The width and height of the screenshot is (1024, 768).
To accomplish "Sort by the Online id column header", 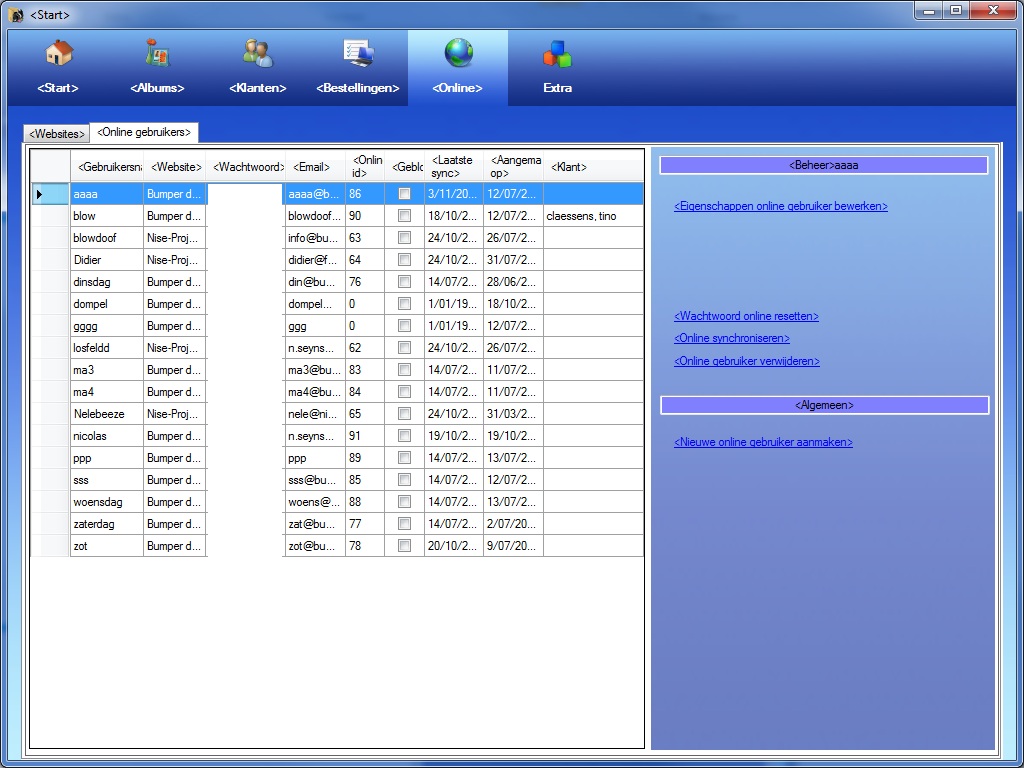I will (x=365, y=167).
